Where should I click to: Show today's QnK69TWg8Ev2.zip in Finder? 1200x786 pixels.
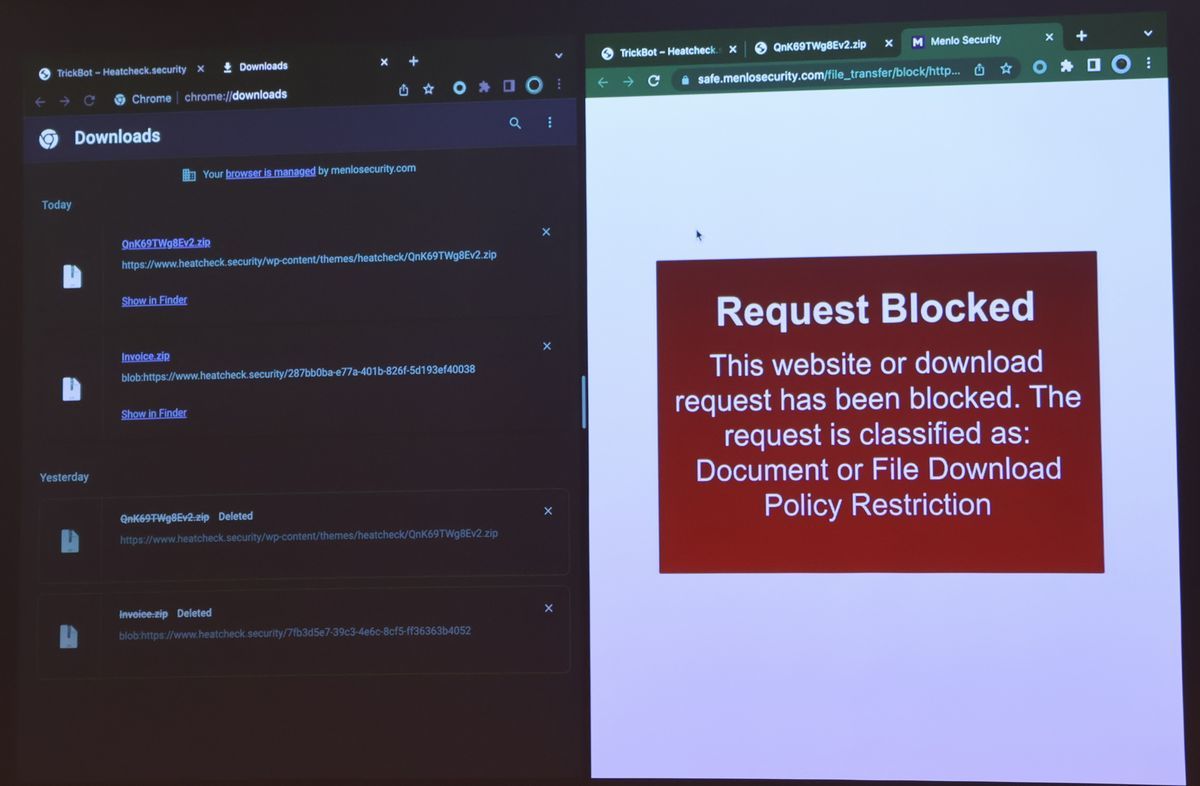coord(154,300)
